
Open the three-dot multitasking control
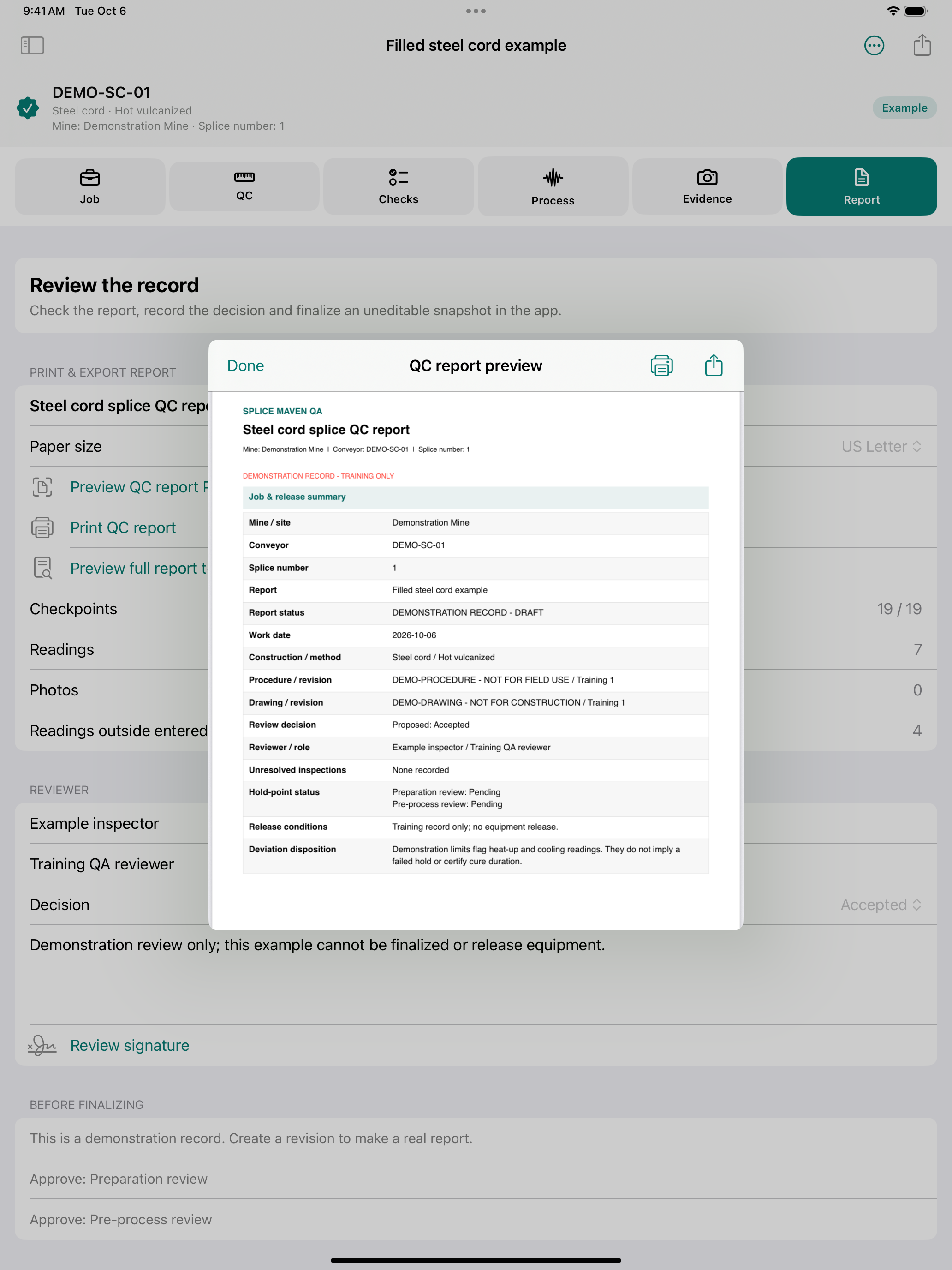coord(476,11)
